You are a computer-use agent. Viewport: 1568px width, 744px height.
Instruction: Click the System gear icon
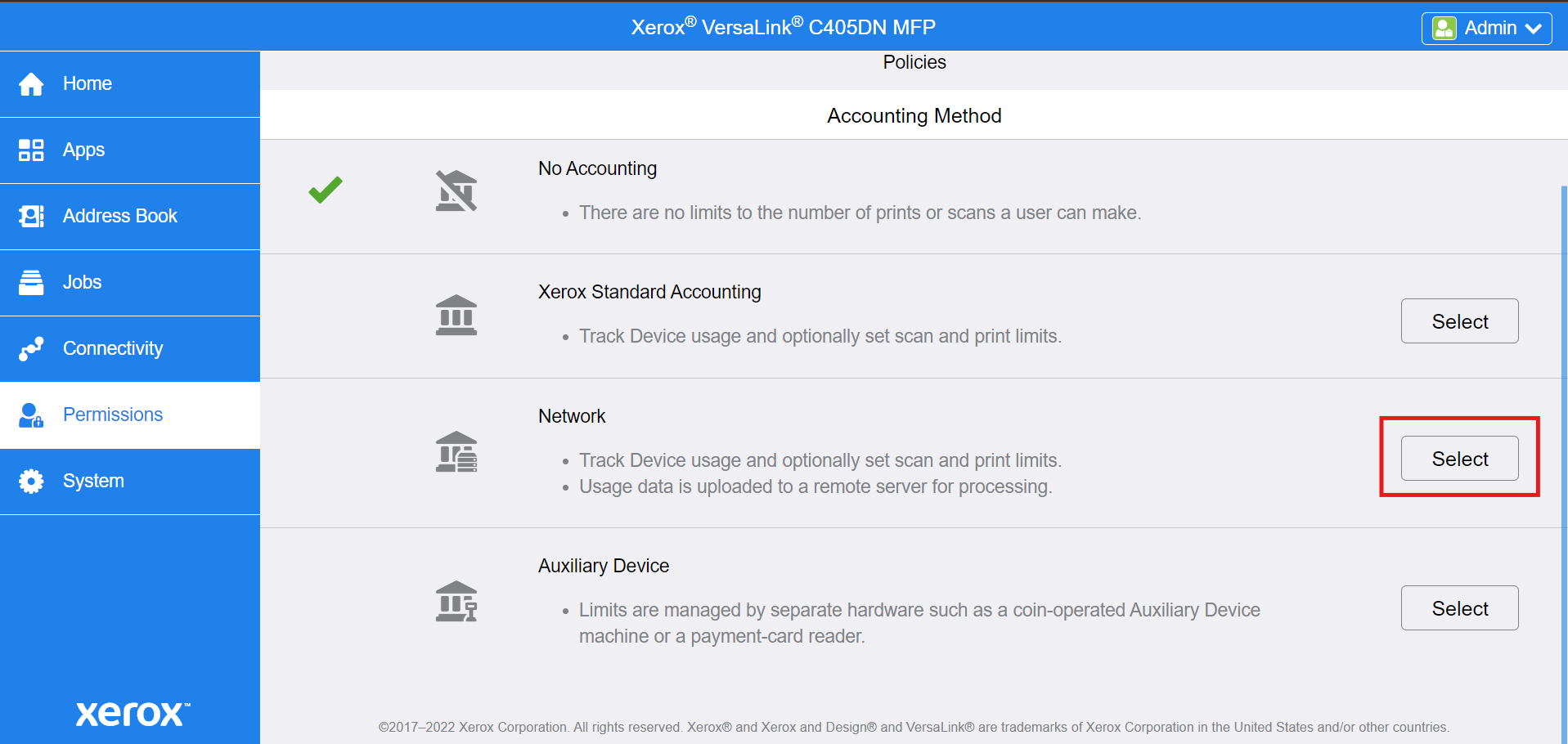[31, 482]
